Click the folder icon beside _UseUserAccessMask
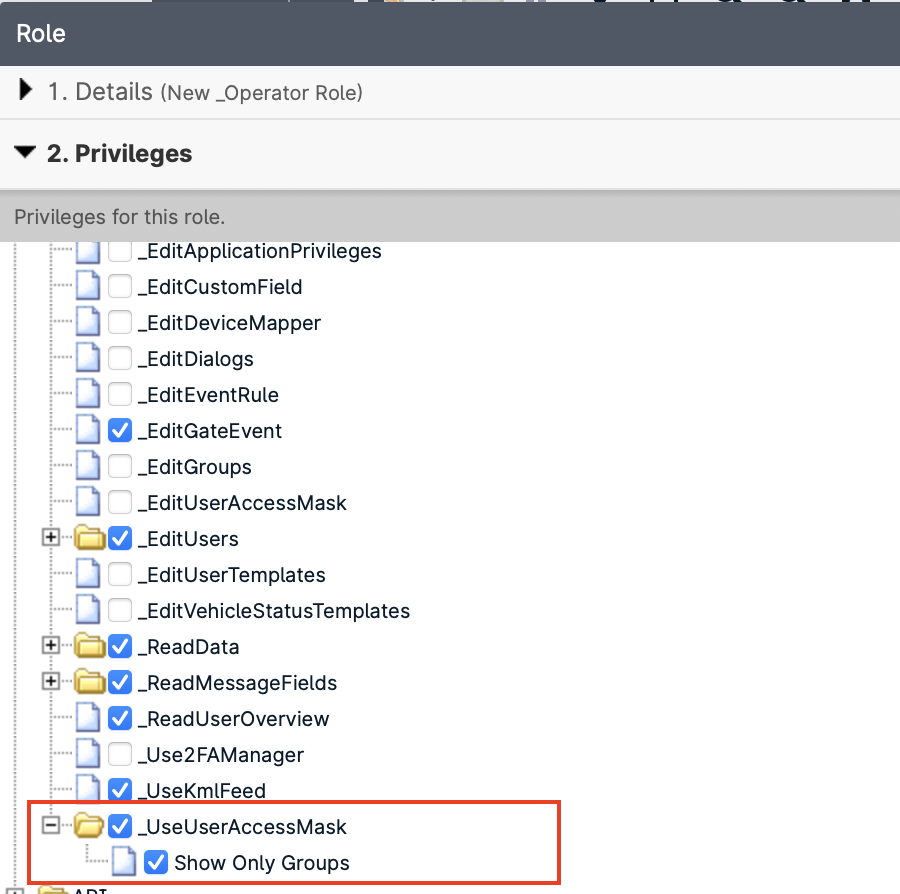Image resolution: width=900 pixels, height=894 pixels. pos(90,827)
